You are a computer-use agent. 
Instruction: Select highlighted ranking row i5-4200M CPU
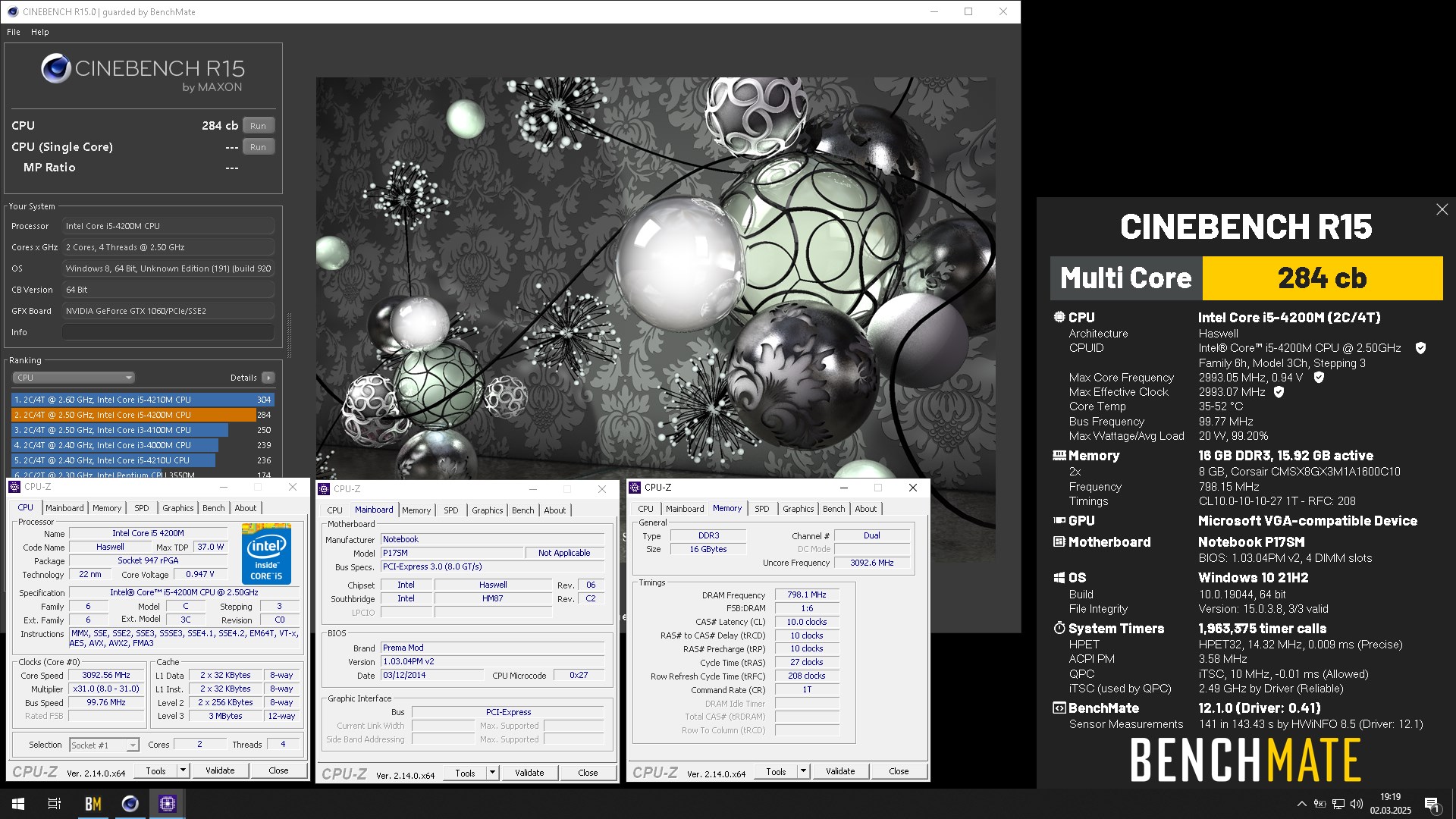pyautogui.click(x=143, y=415)
